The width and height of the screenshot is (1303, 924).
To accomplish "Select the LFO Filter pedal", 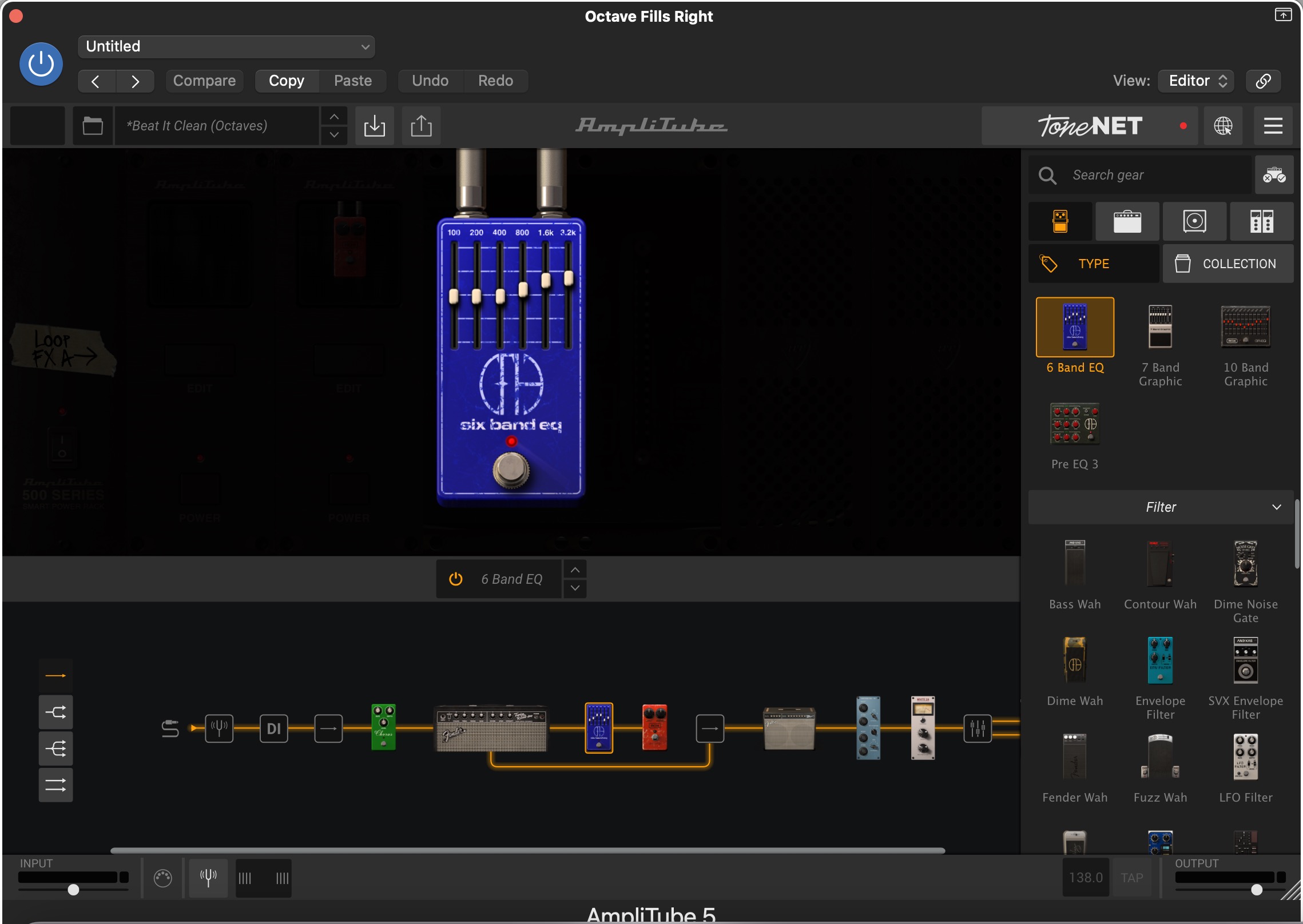I will [1245, 757].
